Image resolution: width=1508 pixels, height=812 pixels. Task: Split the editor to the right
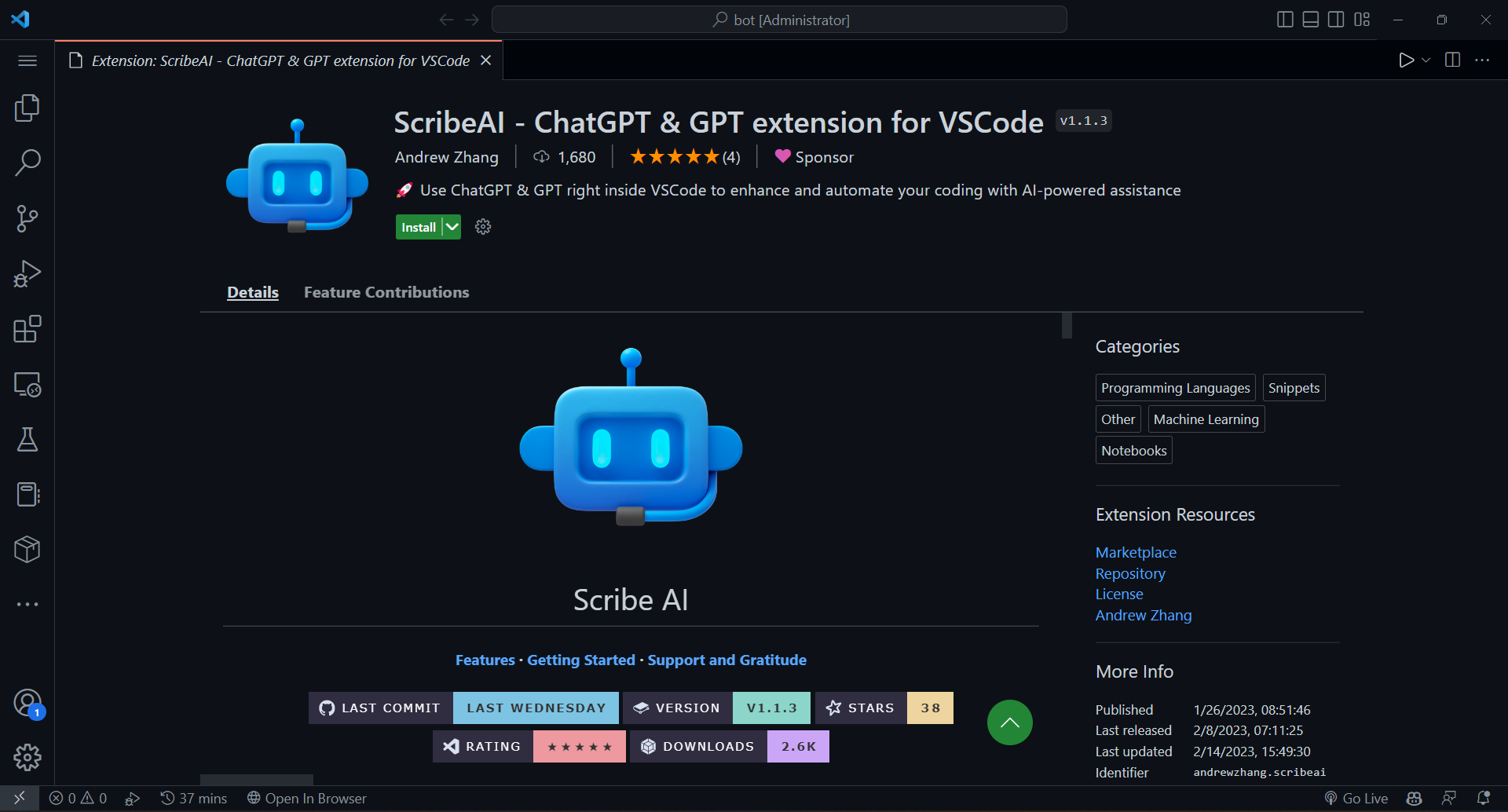[1453, 60]
